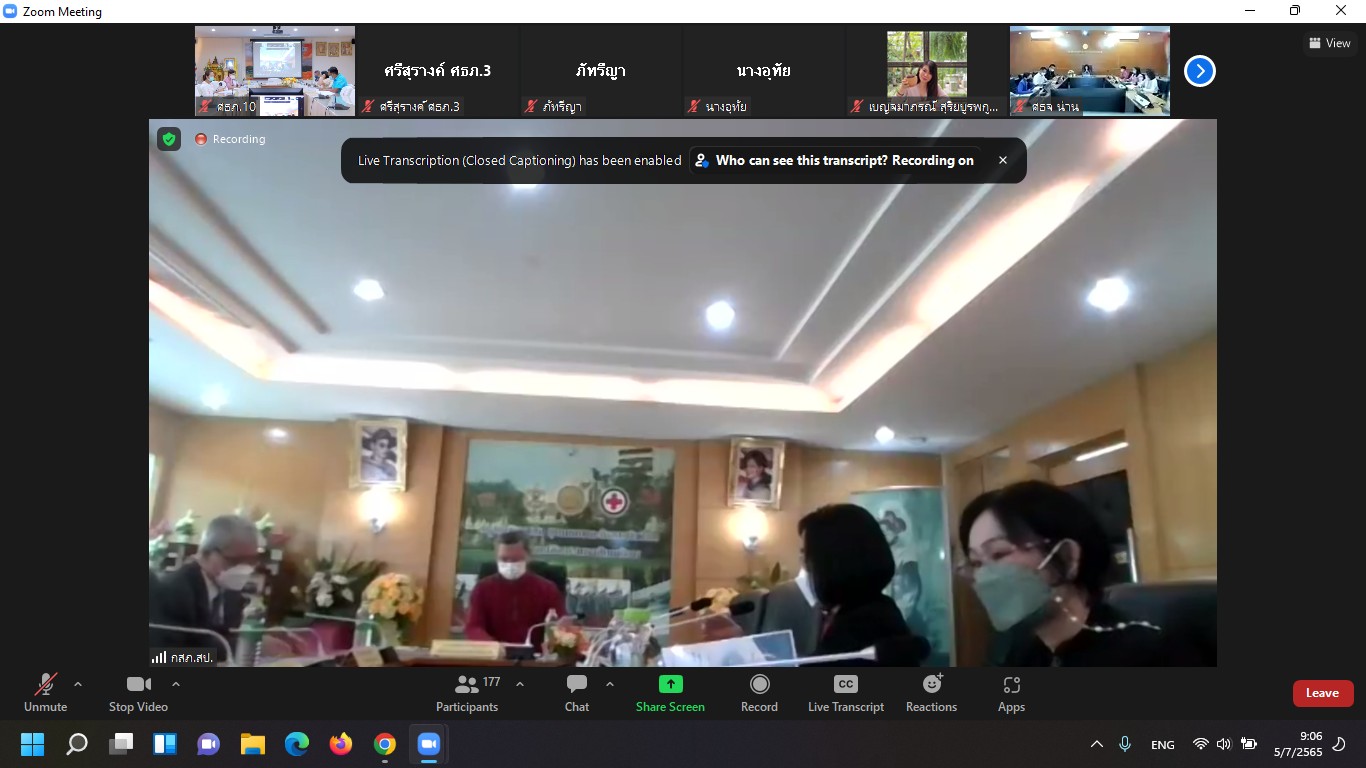Open the Participants panel
1366x768 pixels.
(x=466, y=693)
